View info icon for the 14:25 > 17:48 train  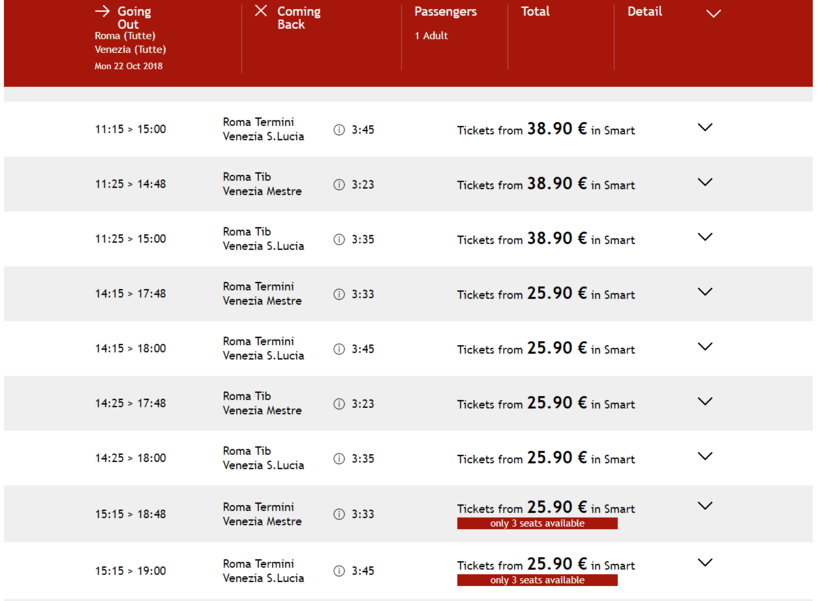coord(339,404)
